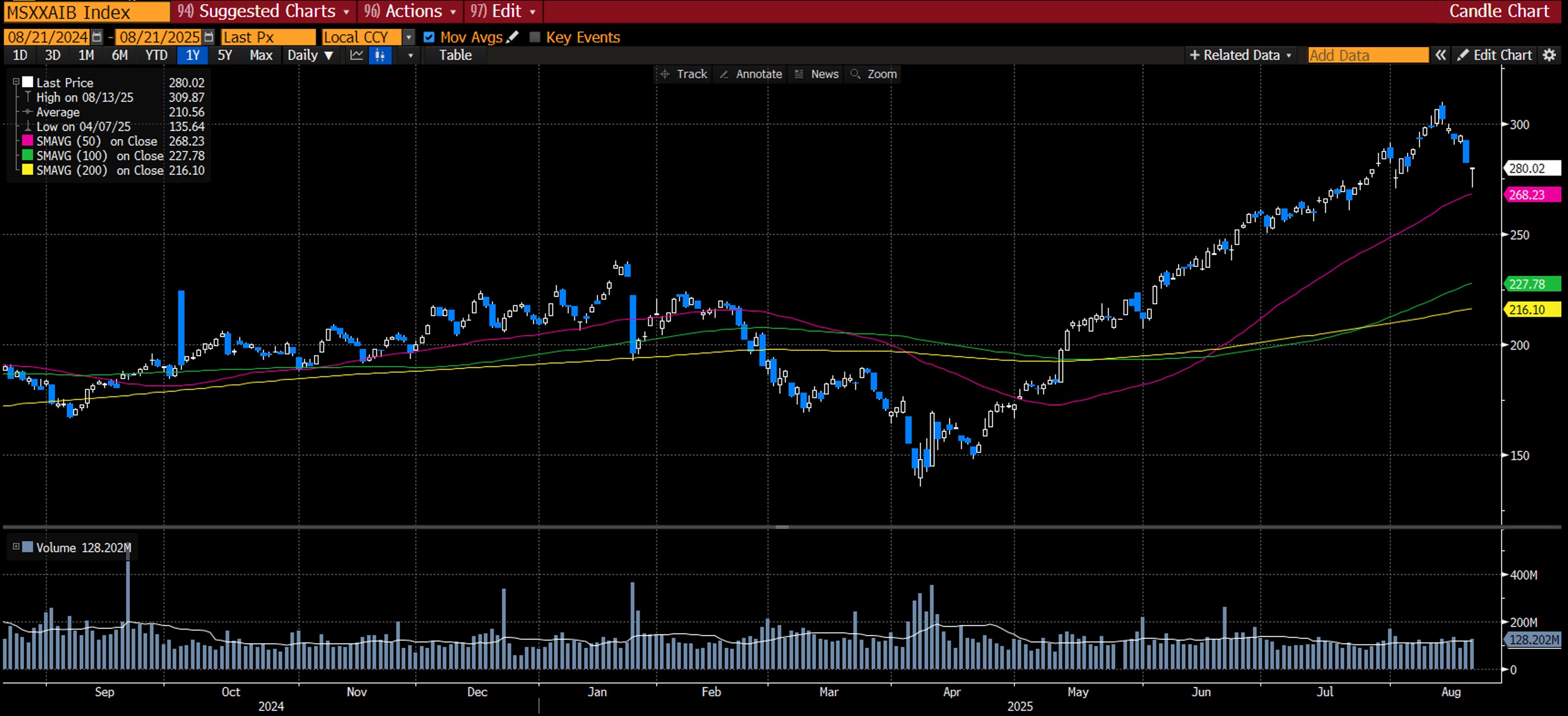Edit moving averages with pencil icon
The width and height of the screenshot is (1568, 716).
point(512,37)
